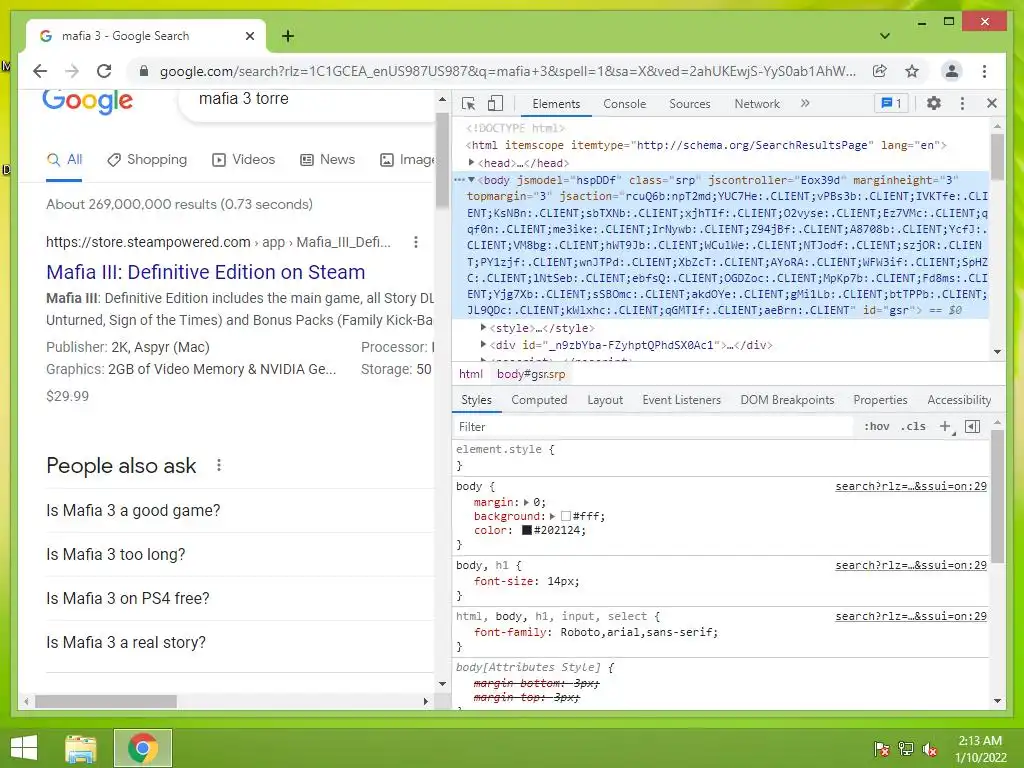
Task: Open body rule source link search?rlz…:29
Action: [911, 487]
